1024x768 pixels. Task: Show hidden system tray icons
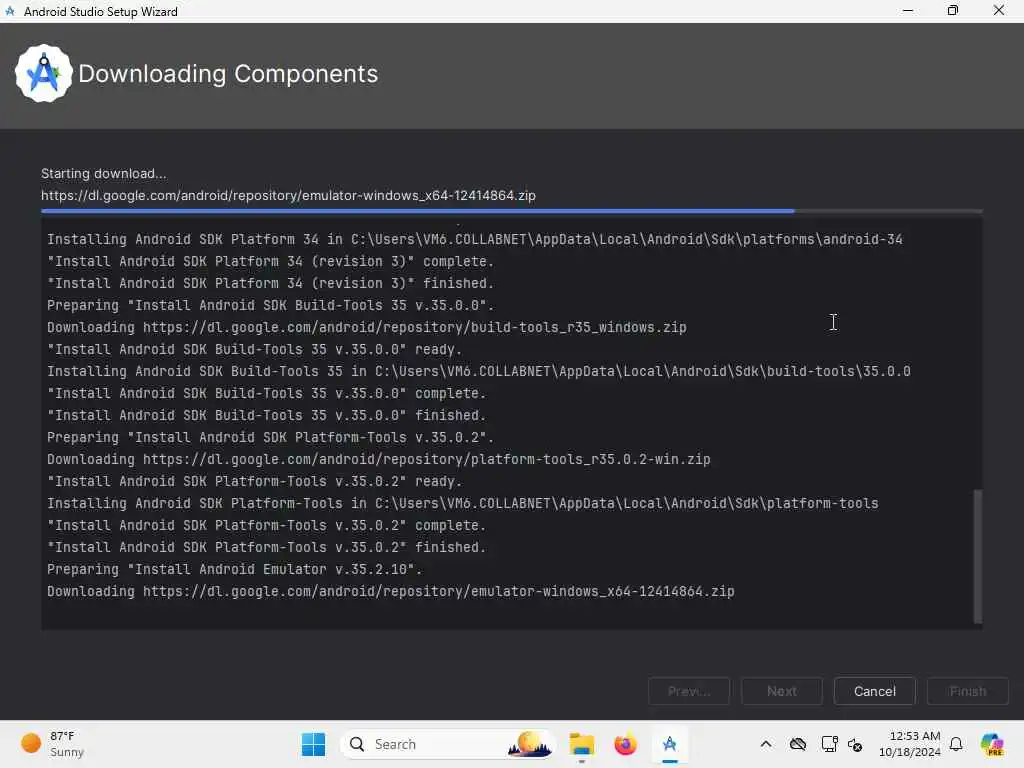coord(766,744)
